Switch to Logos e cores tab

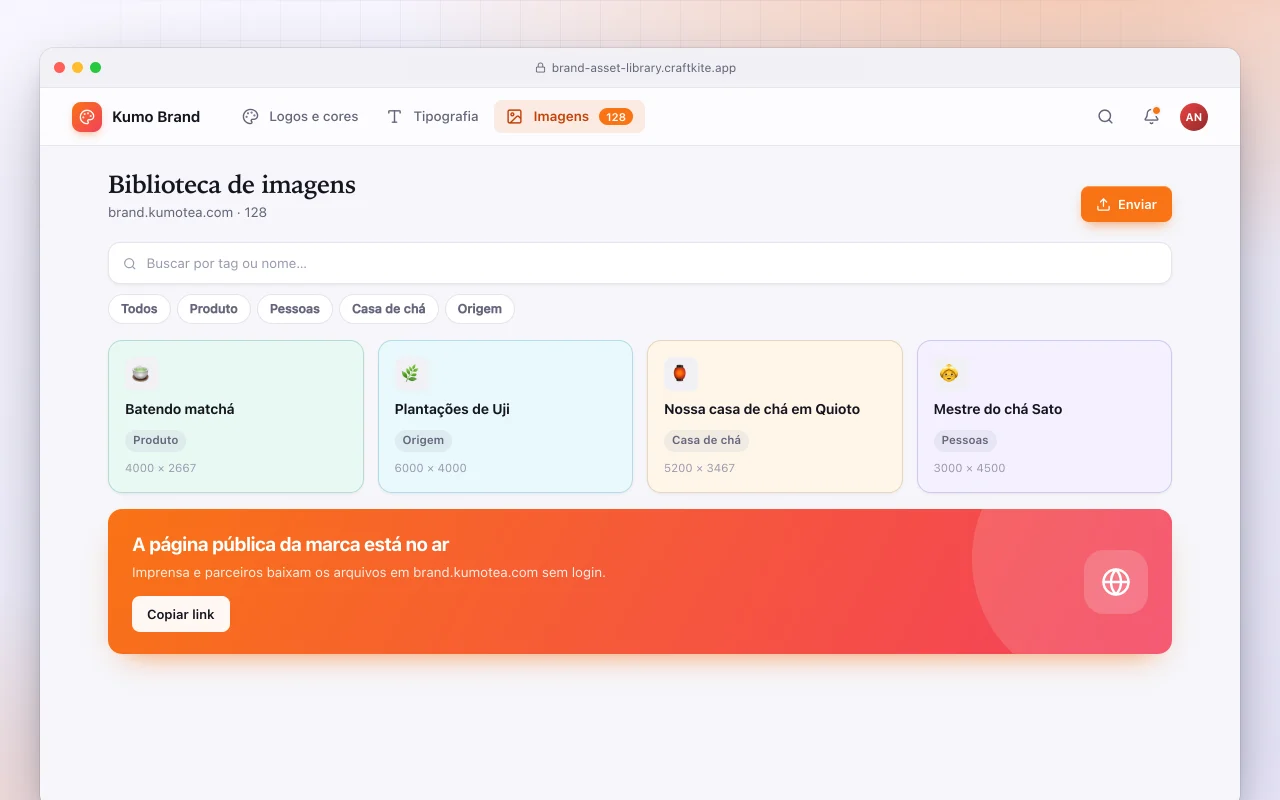coord(300,117)
